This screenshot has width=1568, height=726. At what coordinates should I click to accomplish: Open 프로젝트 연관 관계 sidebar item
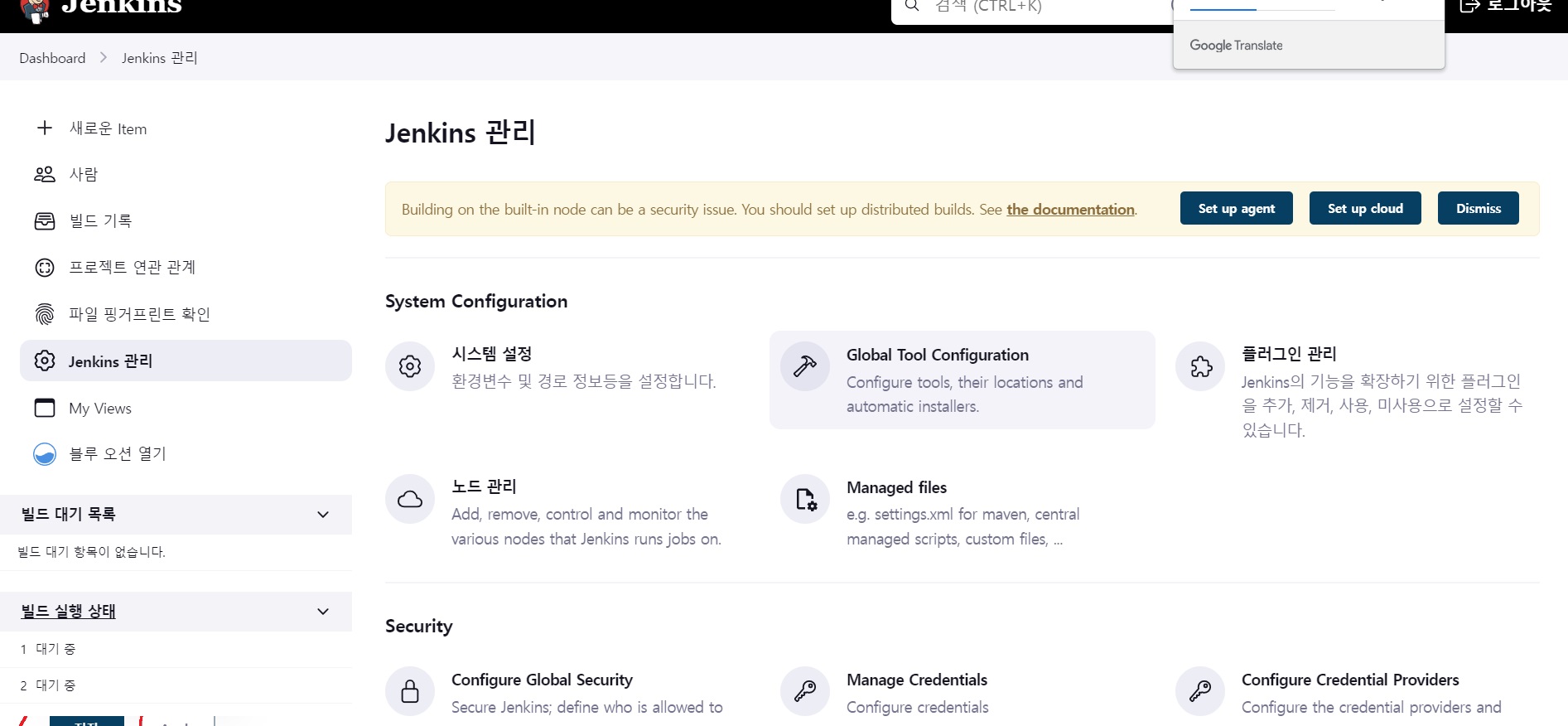point(186,267)
